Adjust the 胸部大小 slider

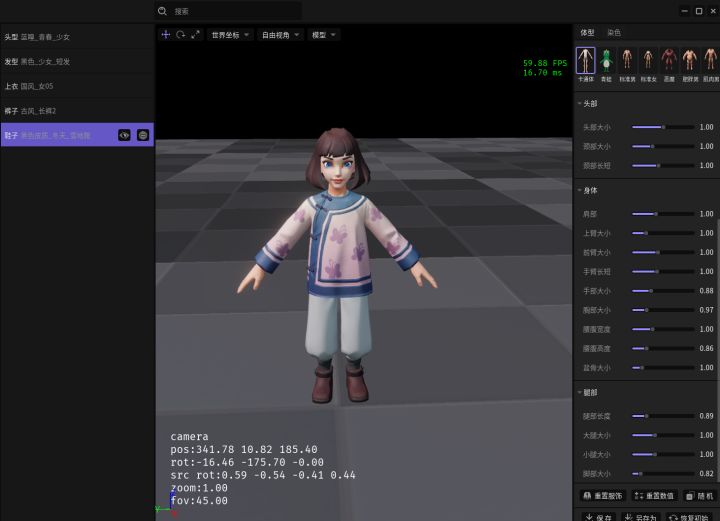coord(663,310)
